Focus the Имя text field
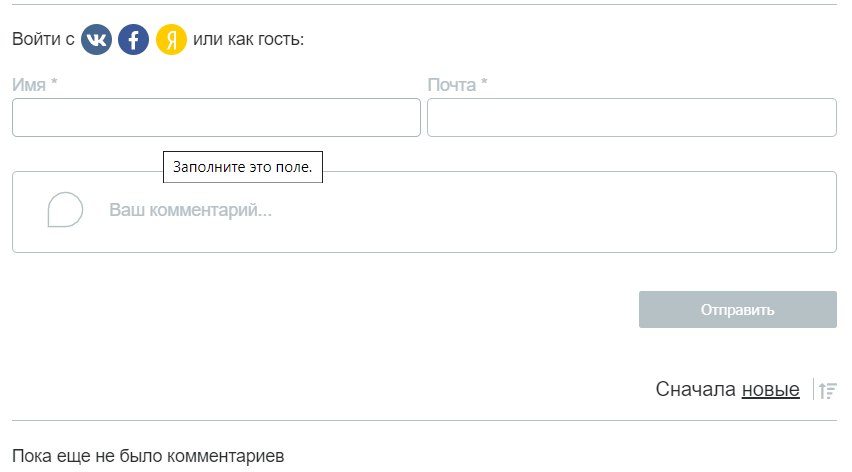Image resolution: width=852 pixels, height=472 pixels. pos(216,117)
